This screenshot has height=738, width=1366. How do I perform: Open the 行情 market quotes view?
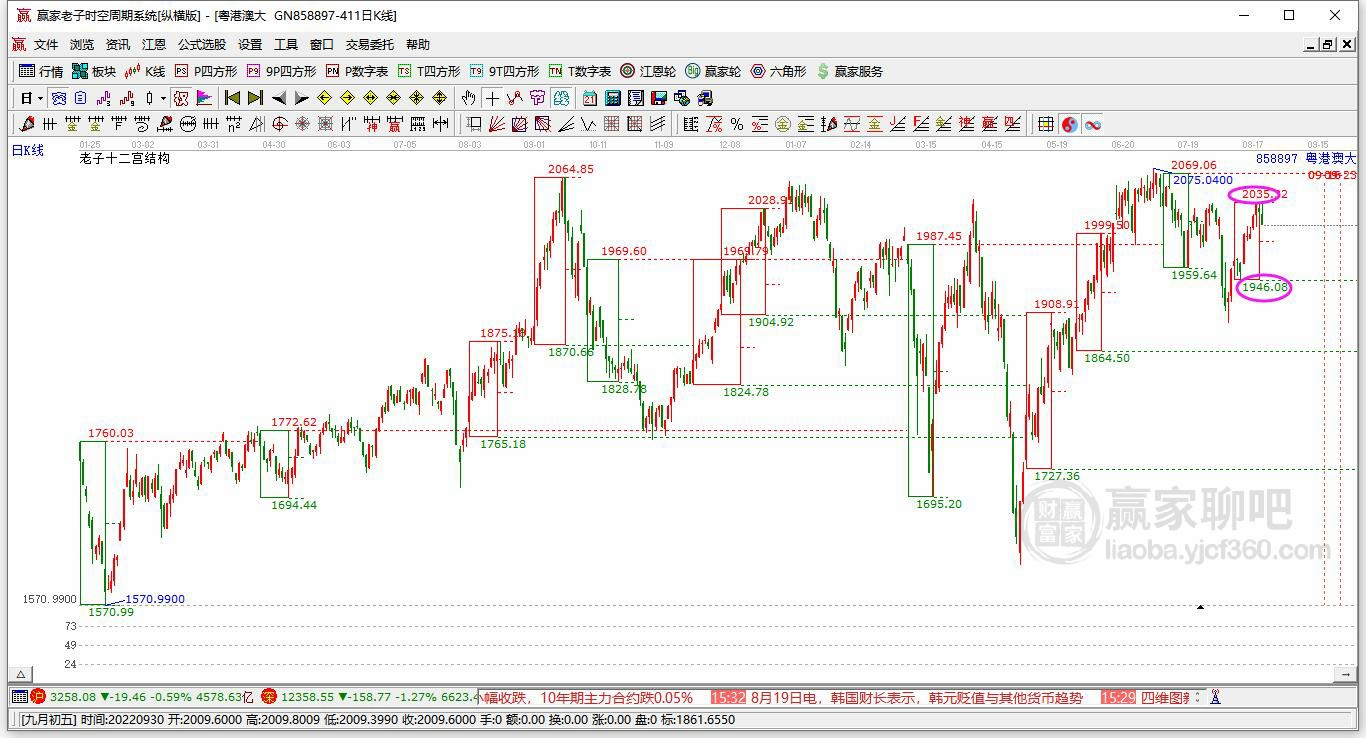pyautogui.click(x=41, y=71)
